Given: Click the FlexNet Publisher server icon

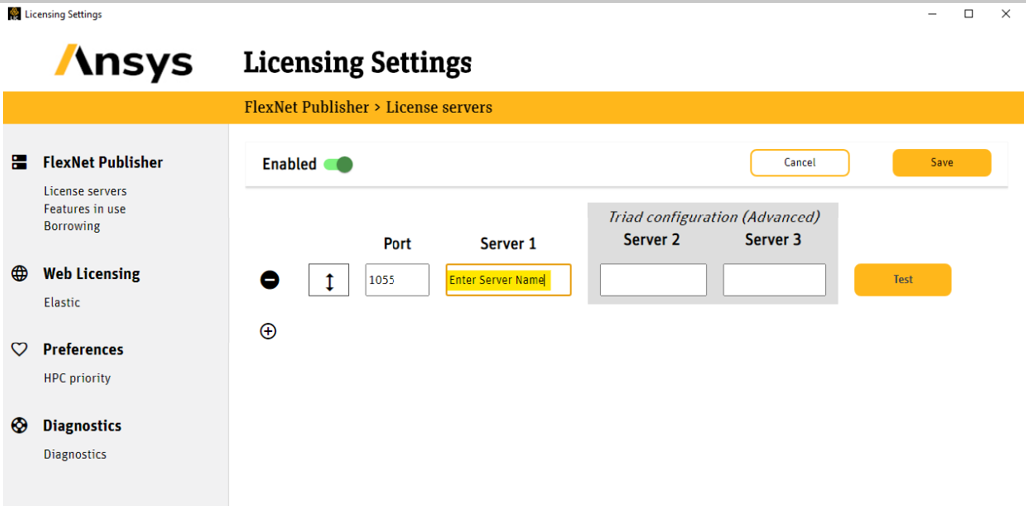Looking at the screenshot, I should 19,162.
